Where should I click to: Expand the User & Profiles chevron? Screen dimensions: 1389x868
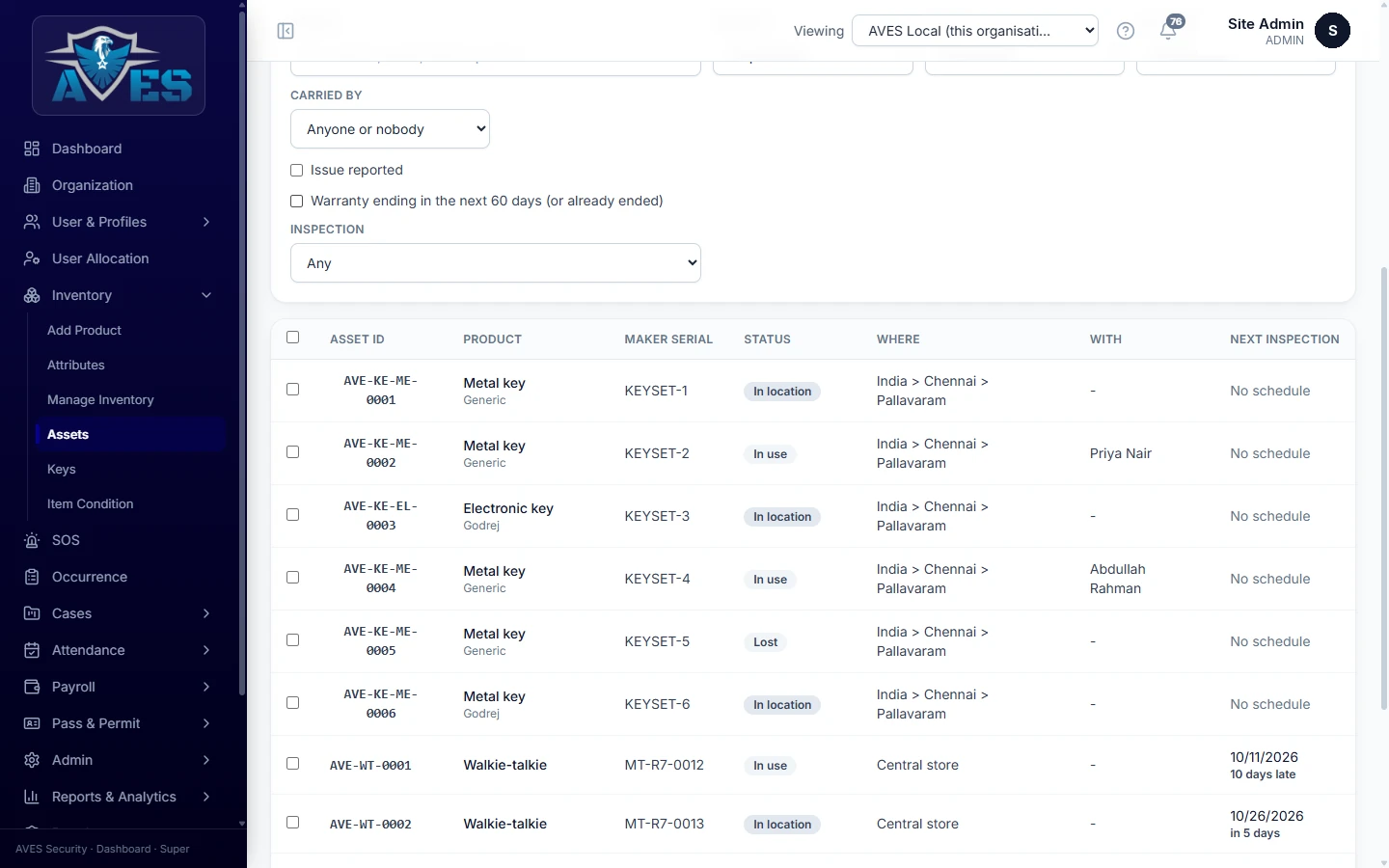(x=206, y=222)
